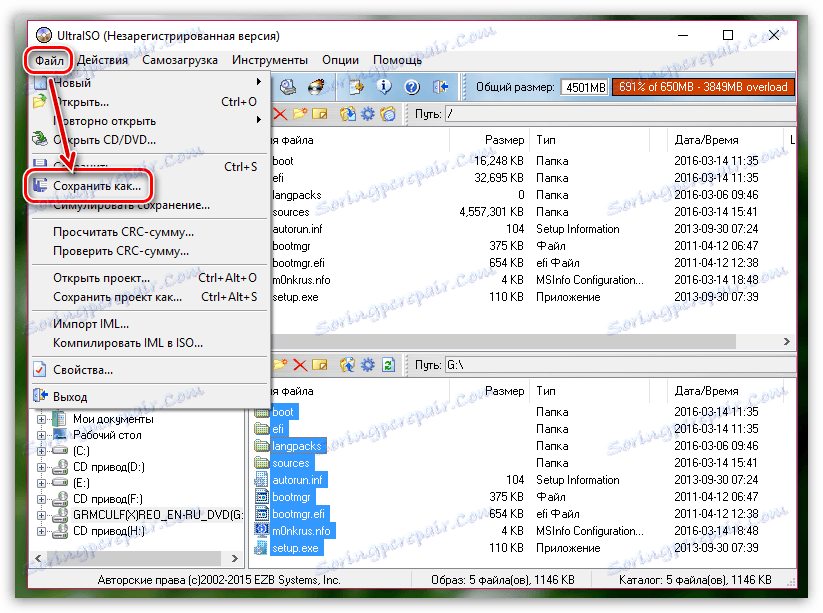This screenshot has width=823, height=613.
Task: Expand the GRMCULF(X)REO_EN-RU_DVD(G:) node
Action: pos(41,515)
